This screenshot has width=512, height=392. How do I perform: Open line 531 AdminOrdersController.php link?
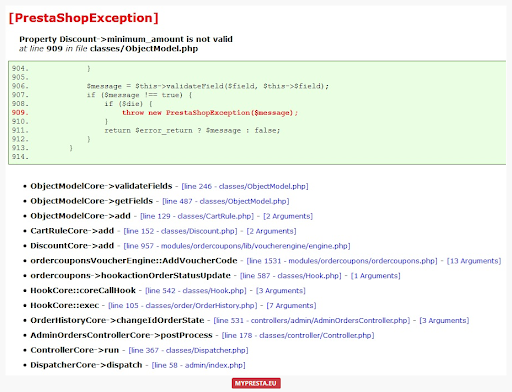(x=312, y=320)
